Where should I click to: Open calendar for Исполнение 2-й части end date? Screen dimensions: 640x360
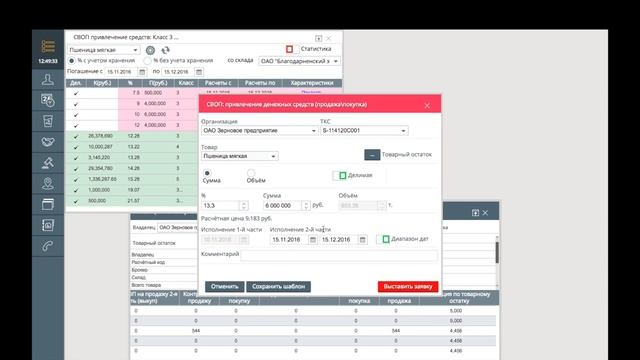coord(362,240)
